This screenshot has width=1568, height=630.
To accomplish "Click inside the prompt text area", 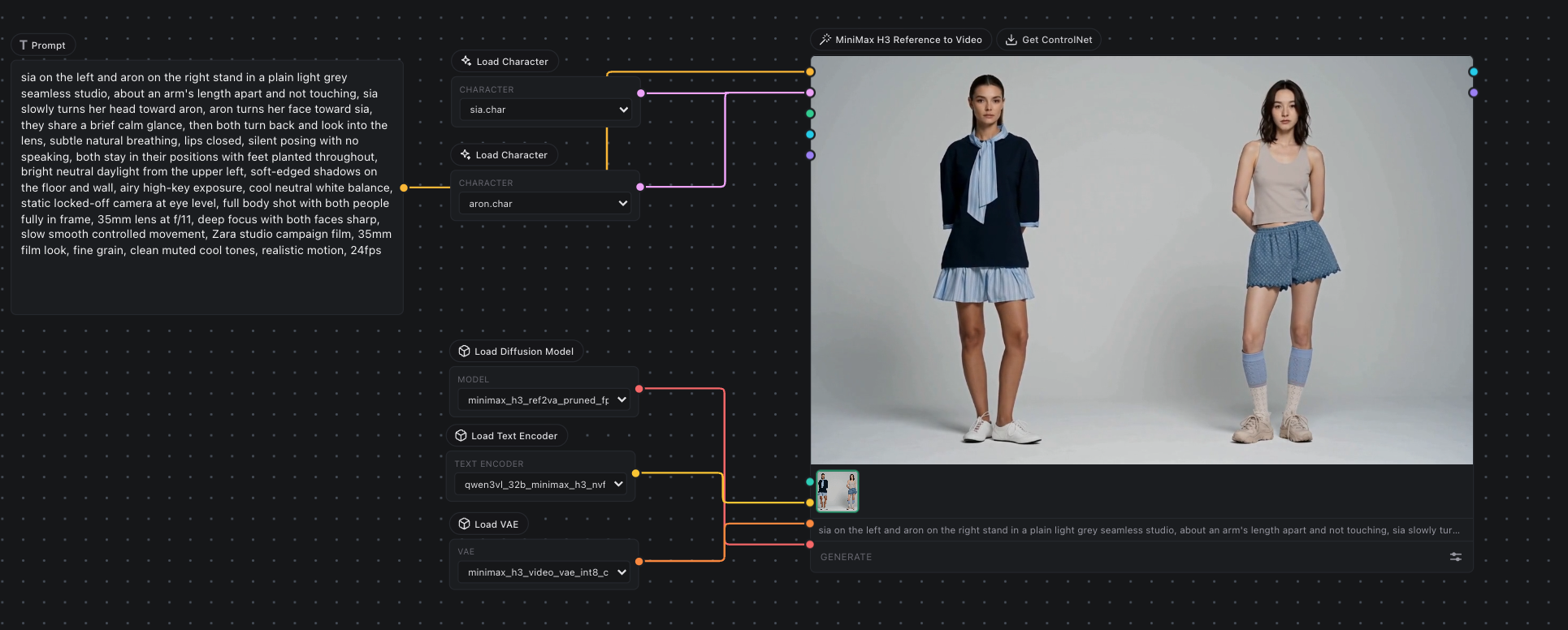I will pos(207,187).
